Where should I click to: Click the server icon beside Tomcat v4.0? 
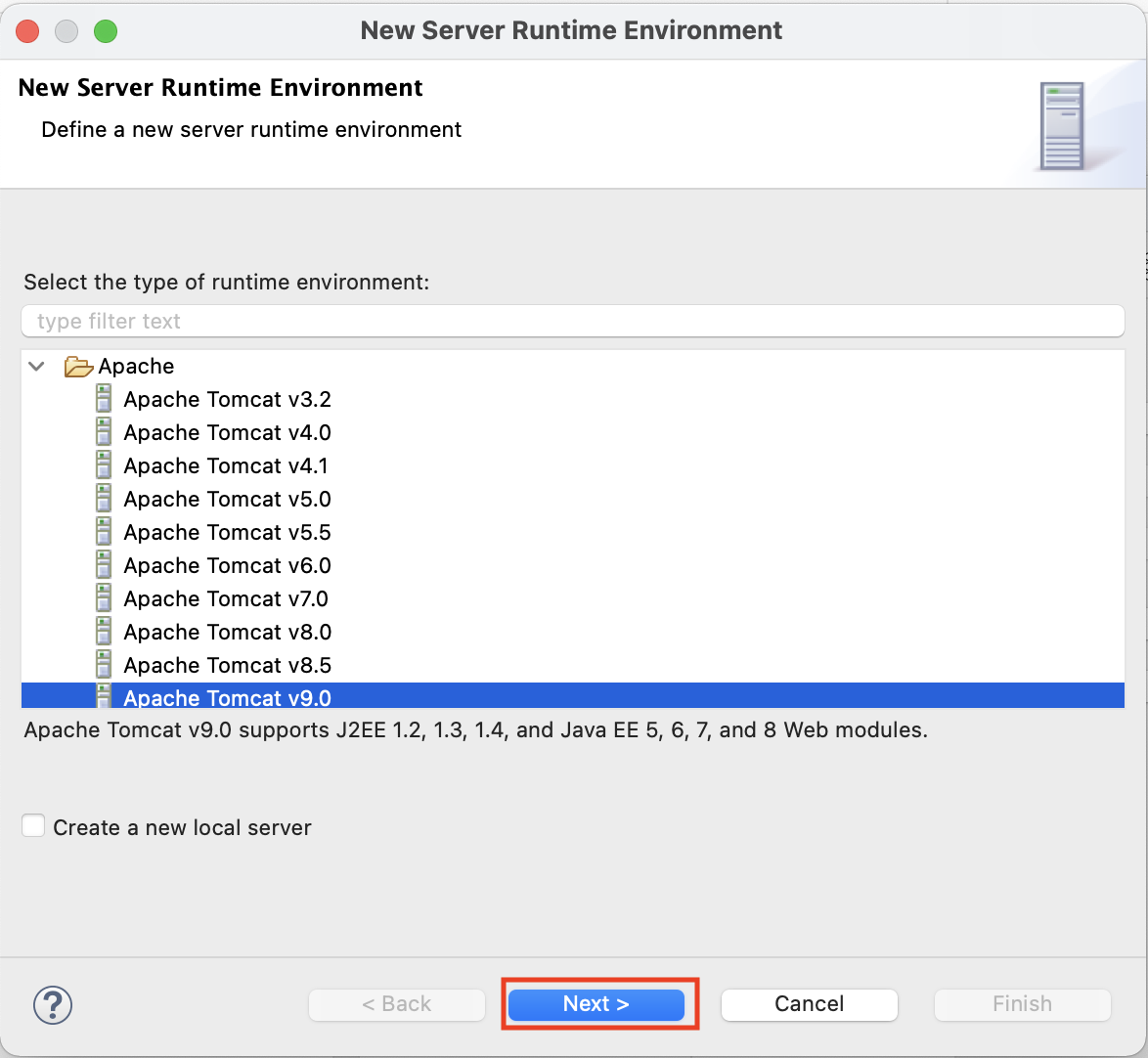pos(104,432)
